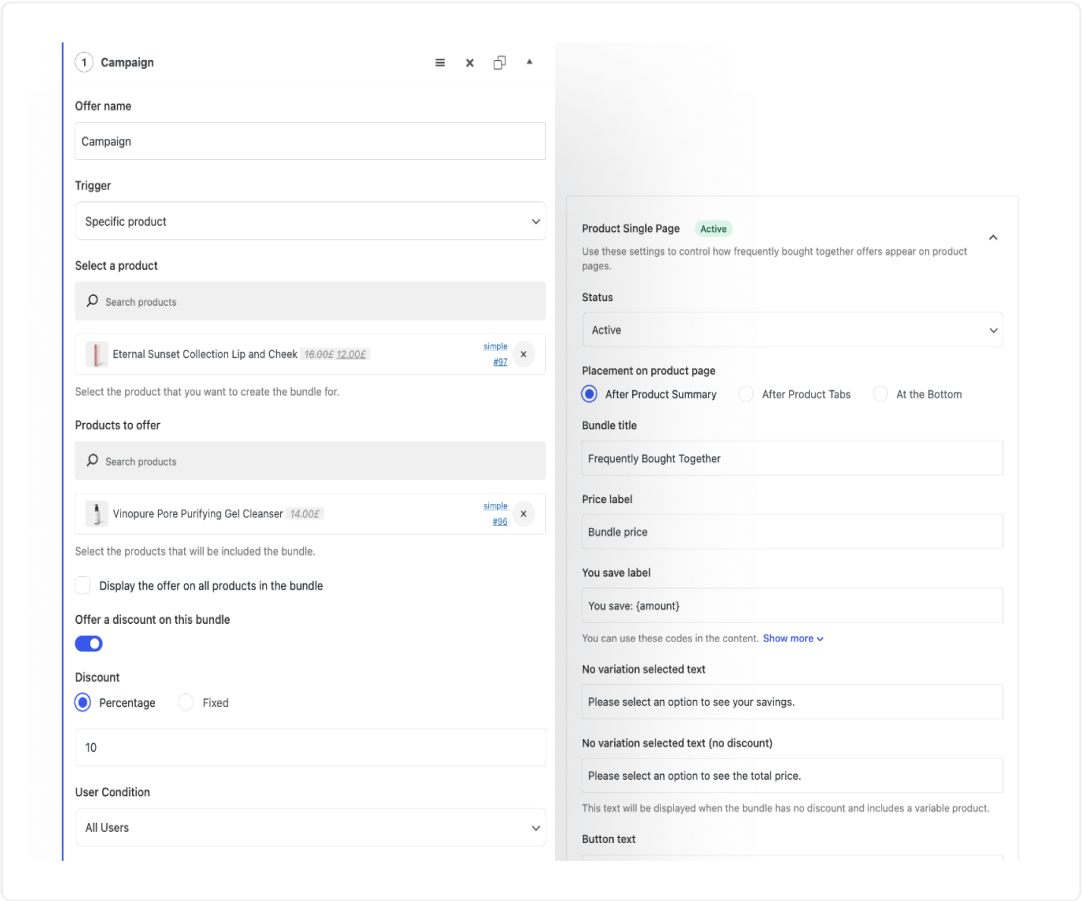Delete campaign with the X icon
Viewport: 1082px width, 901px height.
click(x=469, y=63)
